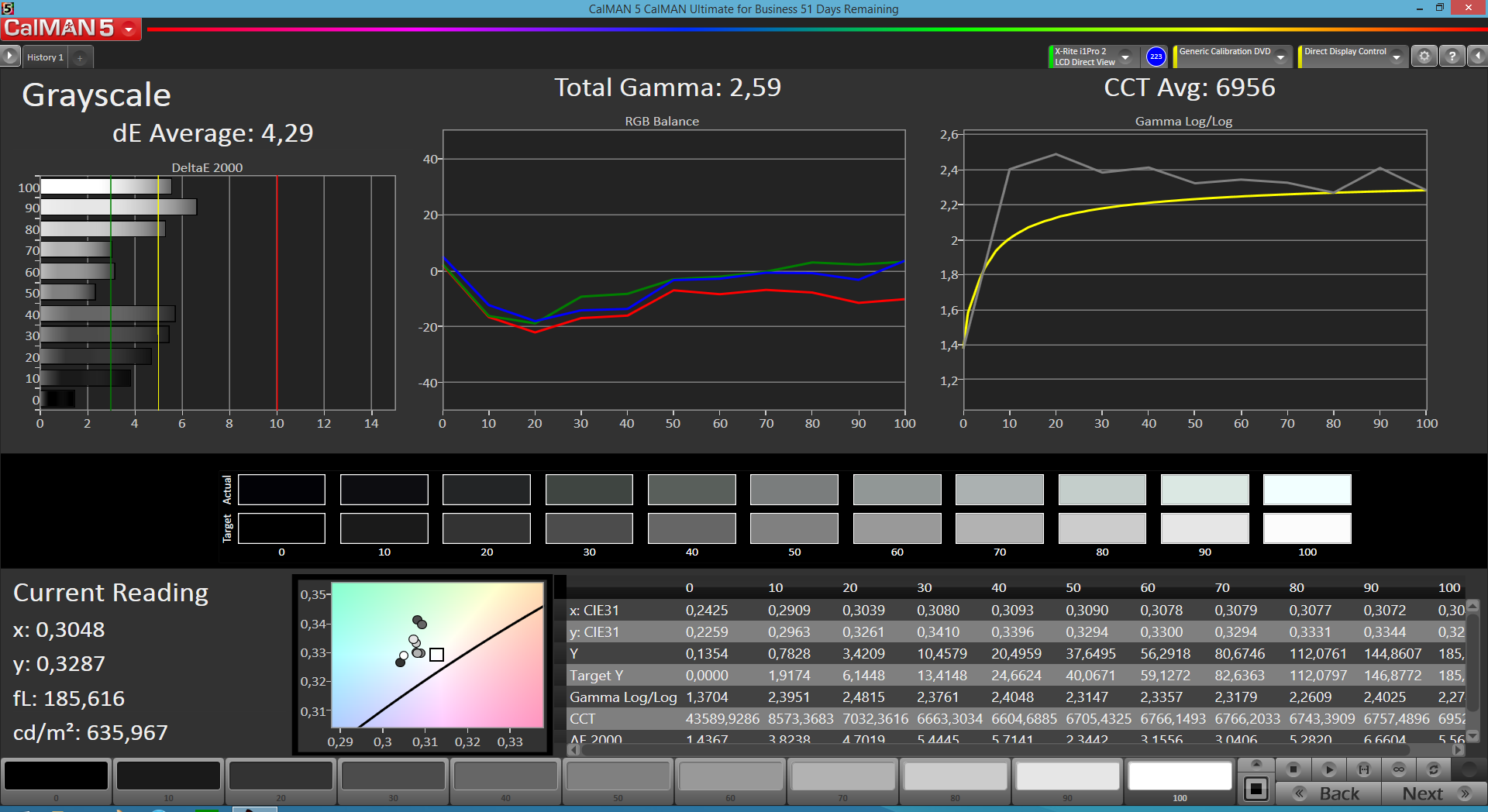Click the read series bracket icon
This screenshot has width=1488, height=812.
tap(1364, 769)
